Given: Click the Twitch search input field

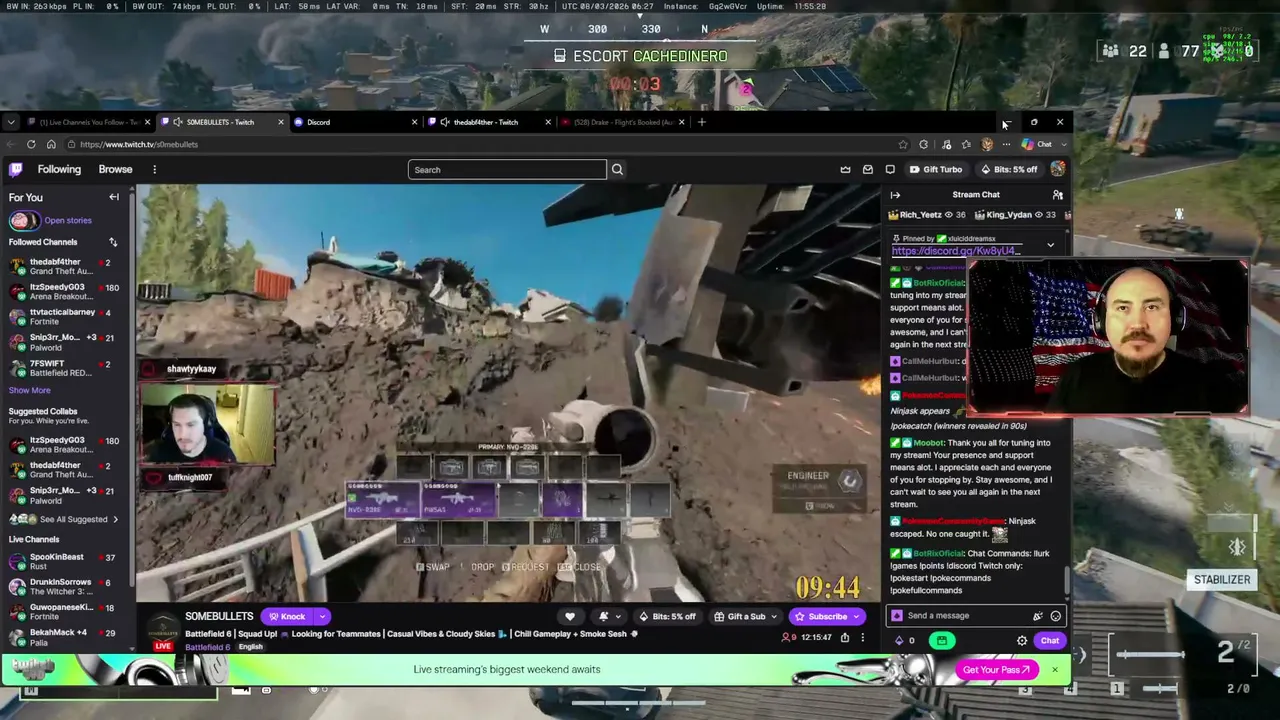Looking at the screenshot, I should [507, 170].
